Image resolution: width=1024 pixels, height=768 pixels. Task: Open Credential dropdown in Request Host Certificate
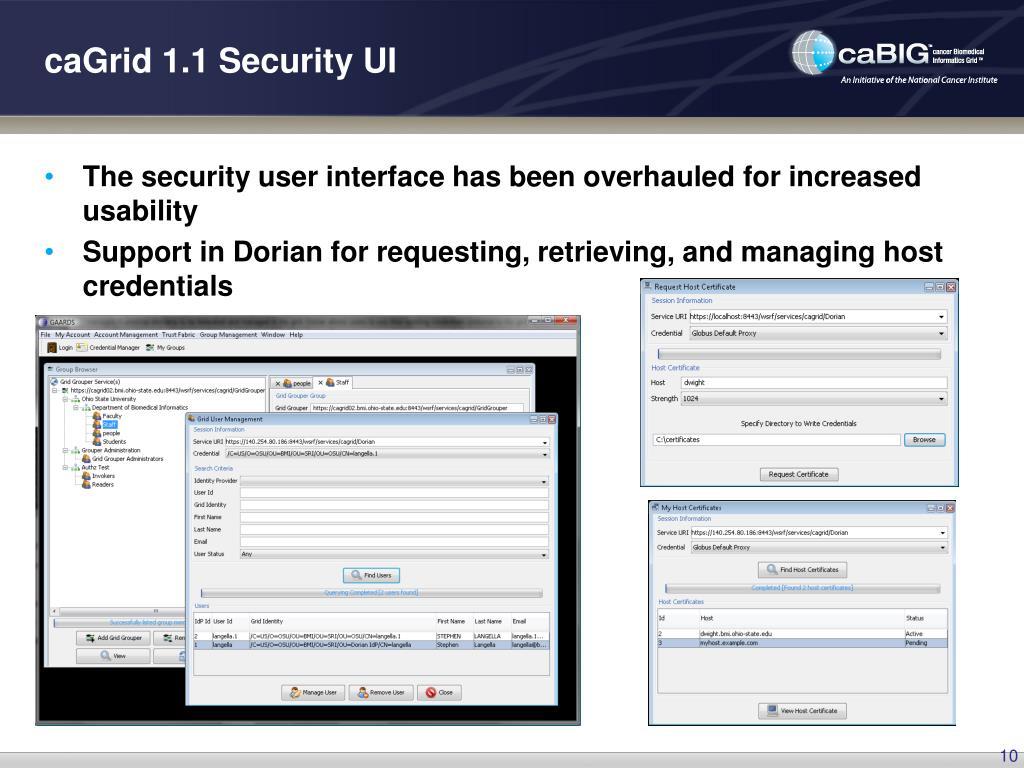[x=942, y=333]
